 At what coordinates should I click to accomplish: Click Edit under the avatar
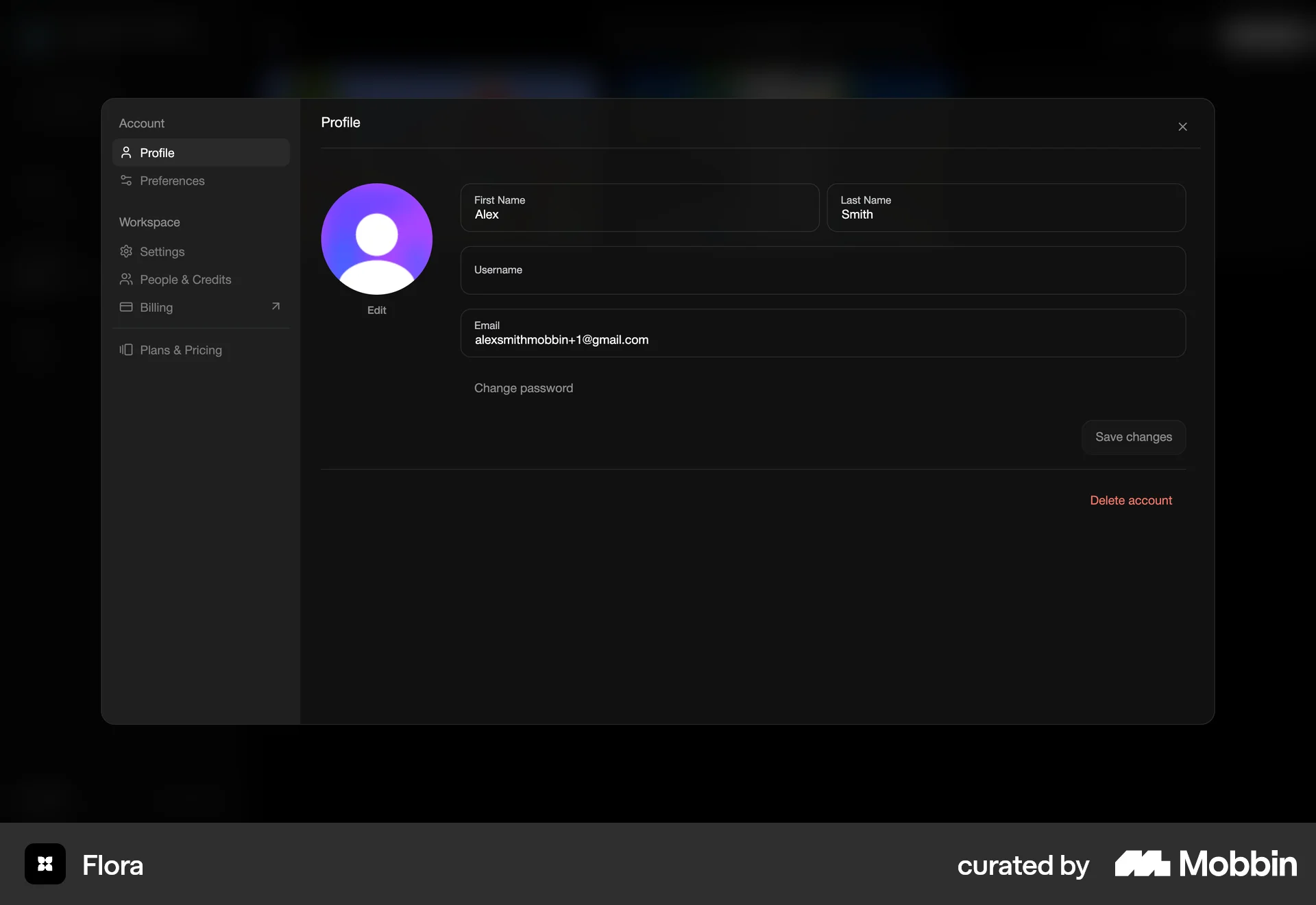click(376, 311)
